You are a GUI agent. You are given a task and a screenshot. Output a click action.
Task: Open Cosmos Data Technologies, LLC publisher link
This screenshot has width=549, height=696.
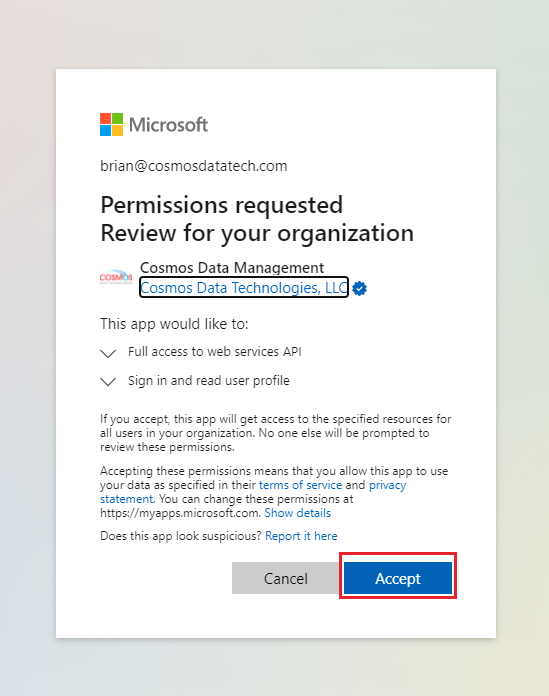coord(244,288)
